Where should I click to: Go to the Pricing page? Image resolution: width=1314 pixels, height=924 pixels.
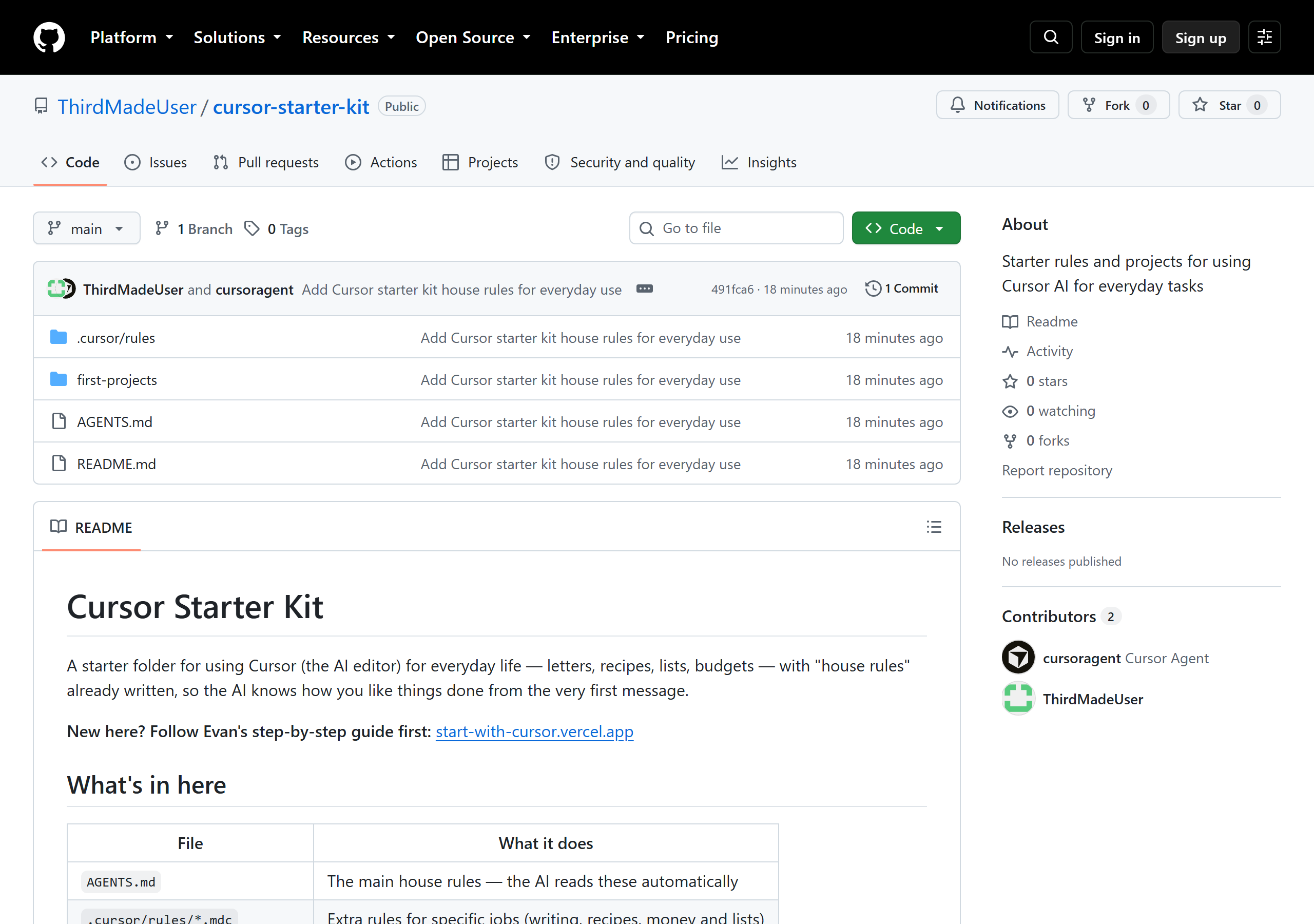point(692,37)
